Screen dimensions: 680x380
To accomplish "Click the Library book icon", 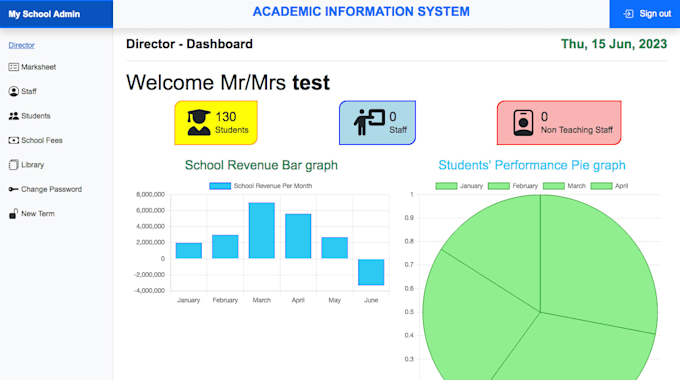I will click(13, 165).
